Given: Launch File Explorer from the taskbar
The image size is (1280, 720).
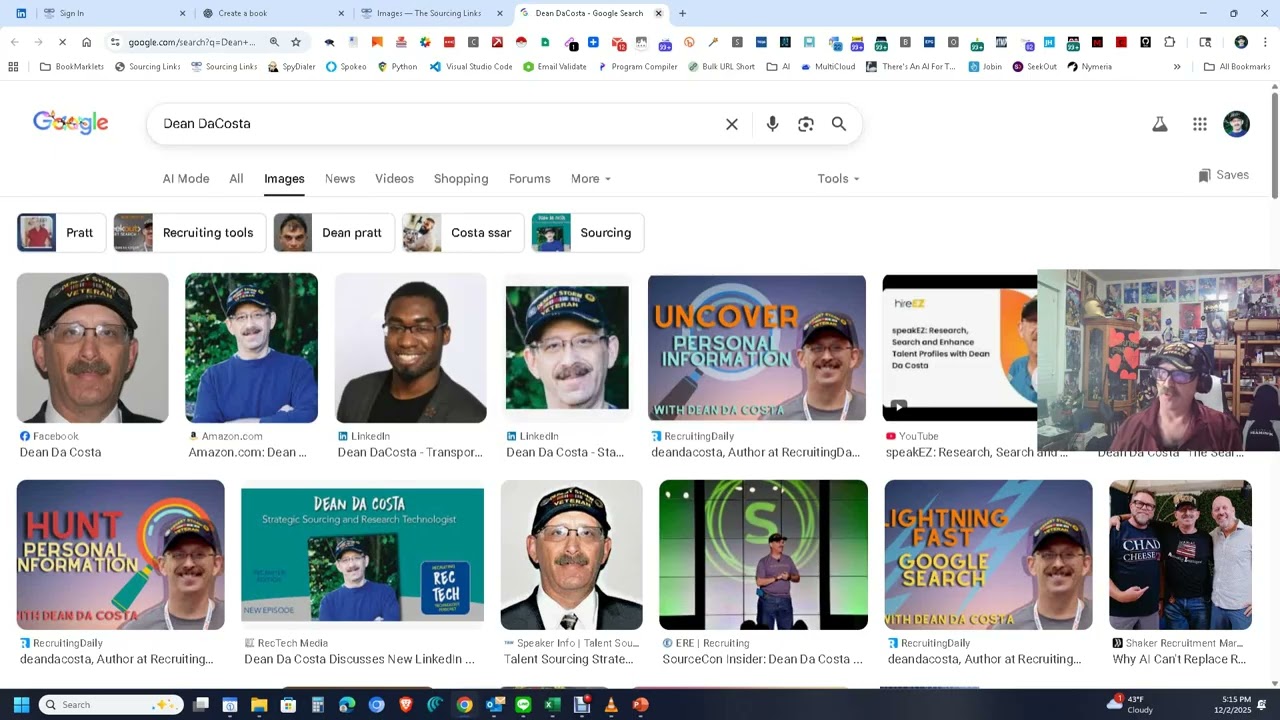Looking at the screenshot, I should click(x=259, y=705).
